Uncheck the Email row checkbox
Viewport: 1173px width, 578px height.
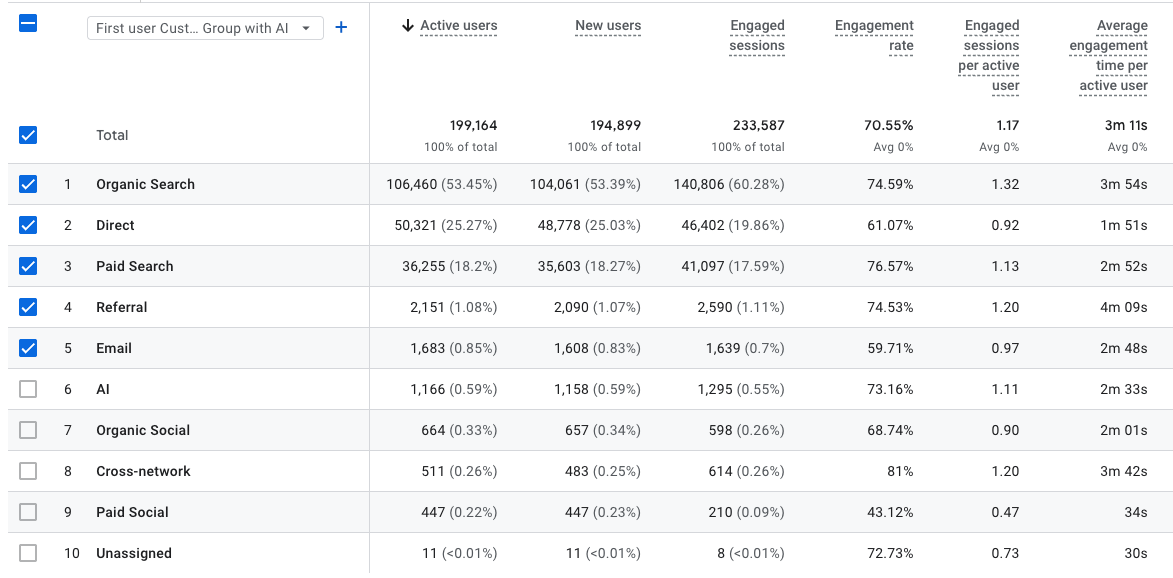coord(28,348)
